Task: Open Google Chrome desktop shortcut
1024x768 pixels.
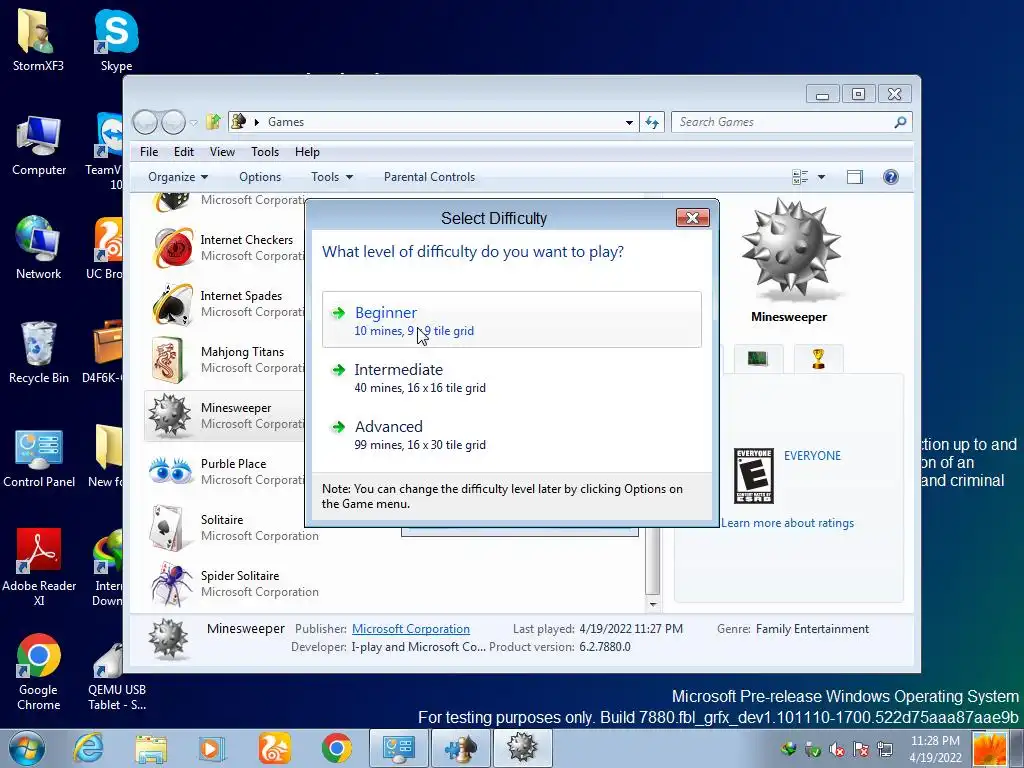Action: coord(39,672)
